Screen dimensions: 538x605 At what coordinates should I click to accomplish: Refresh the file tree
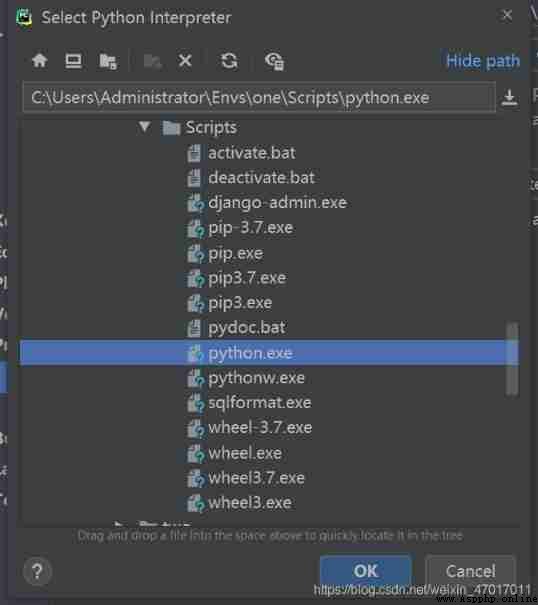(229, 61)
